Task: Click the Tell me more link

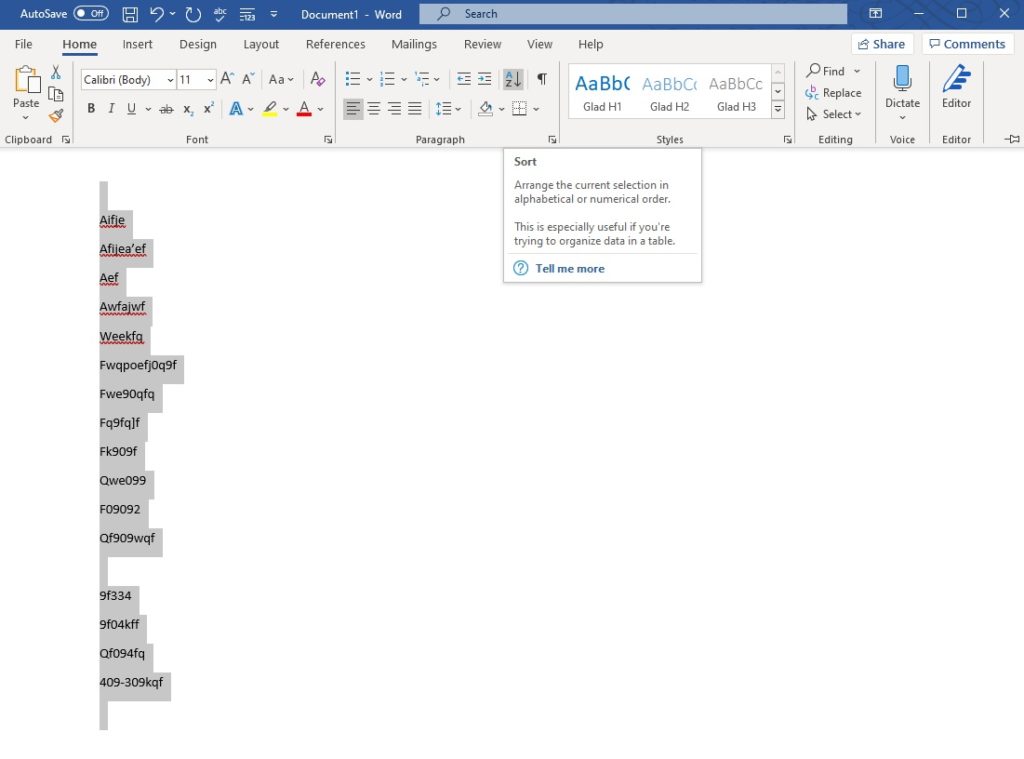Action: tap(569, 268)
